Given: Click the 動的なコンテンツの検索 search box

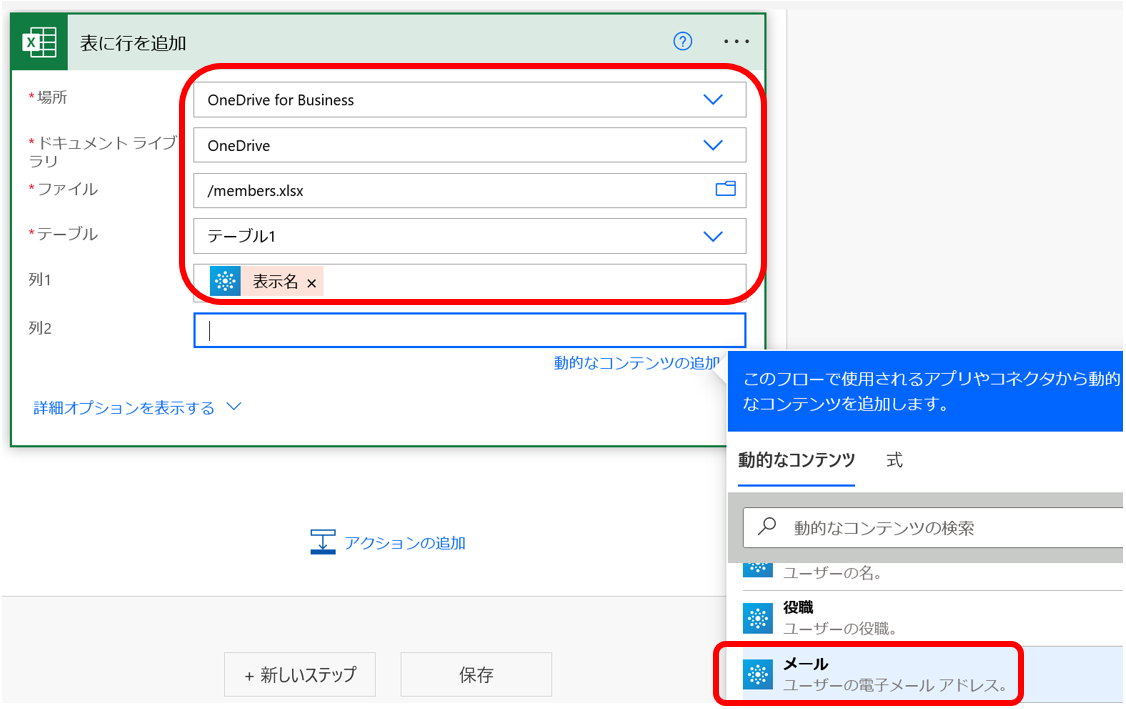Looking at the screenshot, I should (934, 527).
